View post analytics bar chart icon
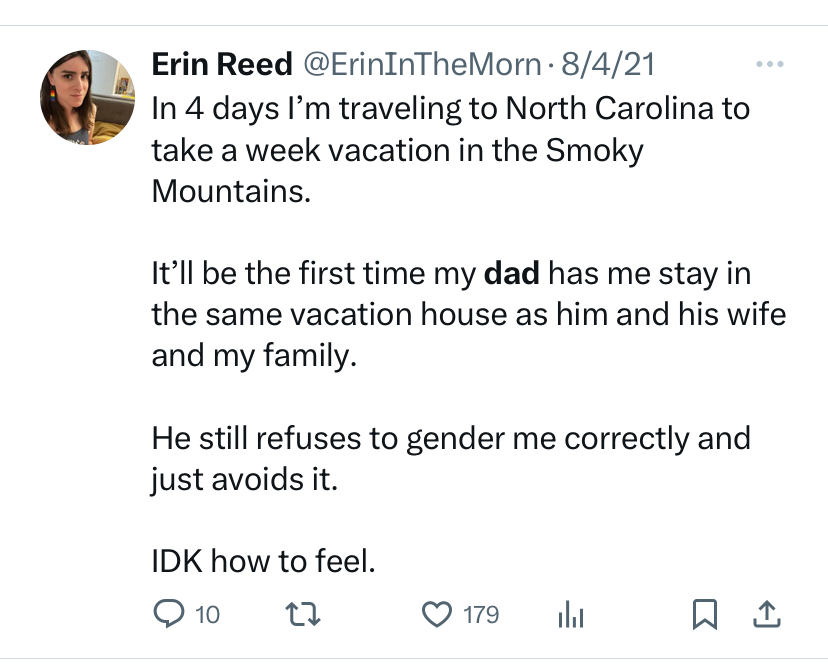 point(568,614)
